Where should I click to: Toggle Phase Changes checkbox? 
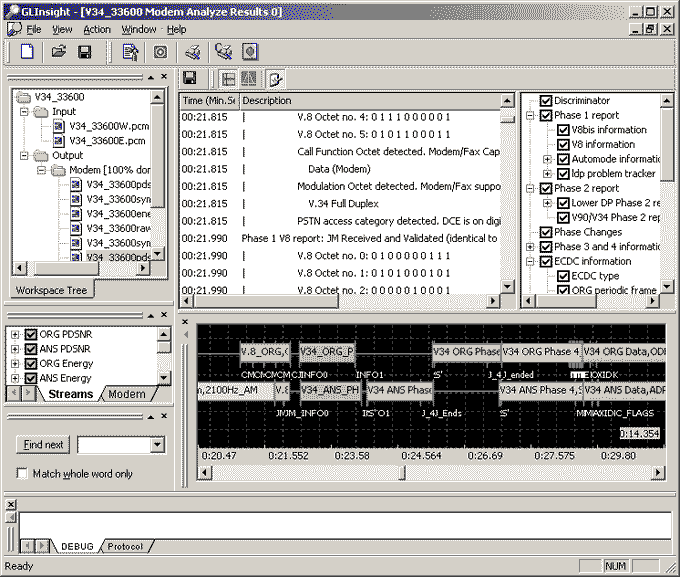pyautogui.click(x=546, y=232)
